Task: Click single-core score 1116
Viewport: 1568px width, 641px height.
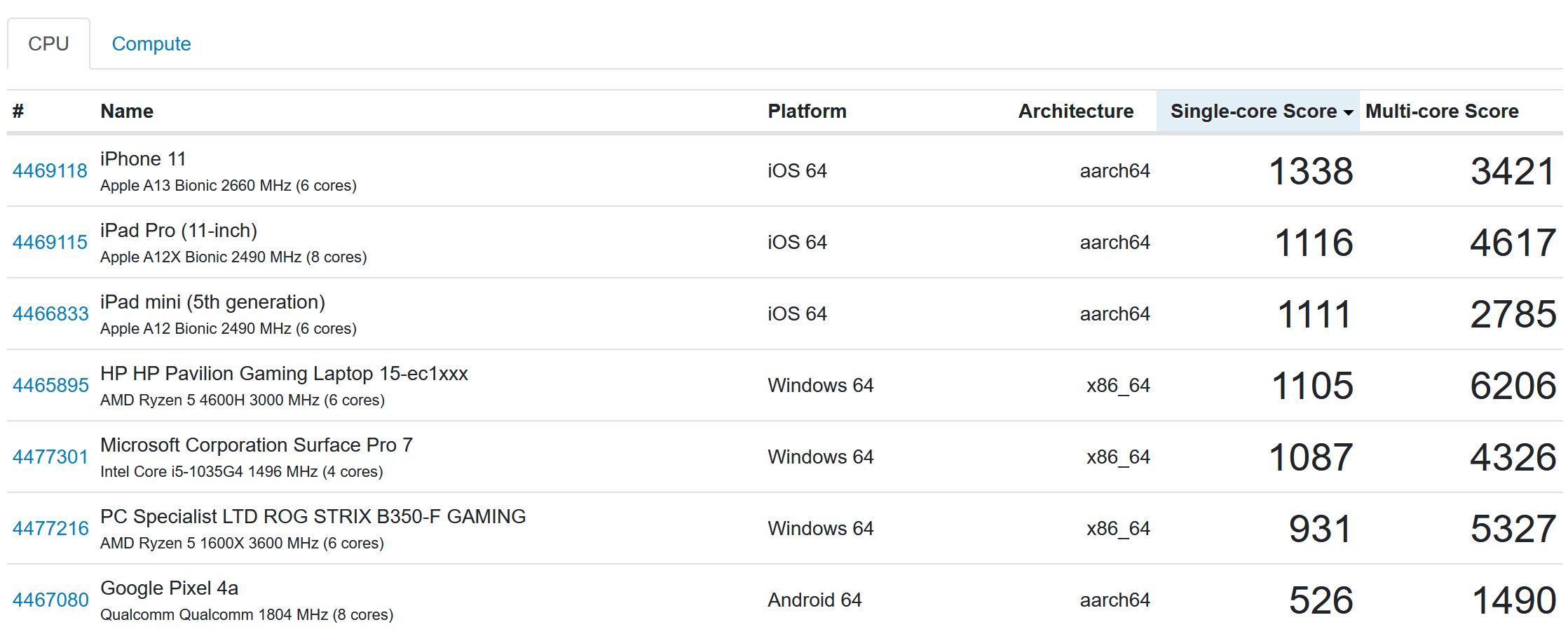Action: tap(1314, 243)
